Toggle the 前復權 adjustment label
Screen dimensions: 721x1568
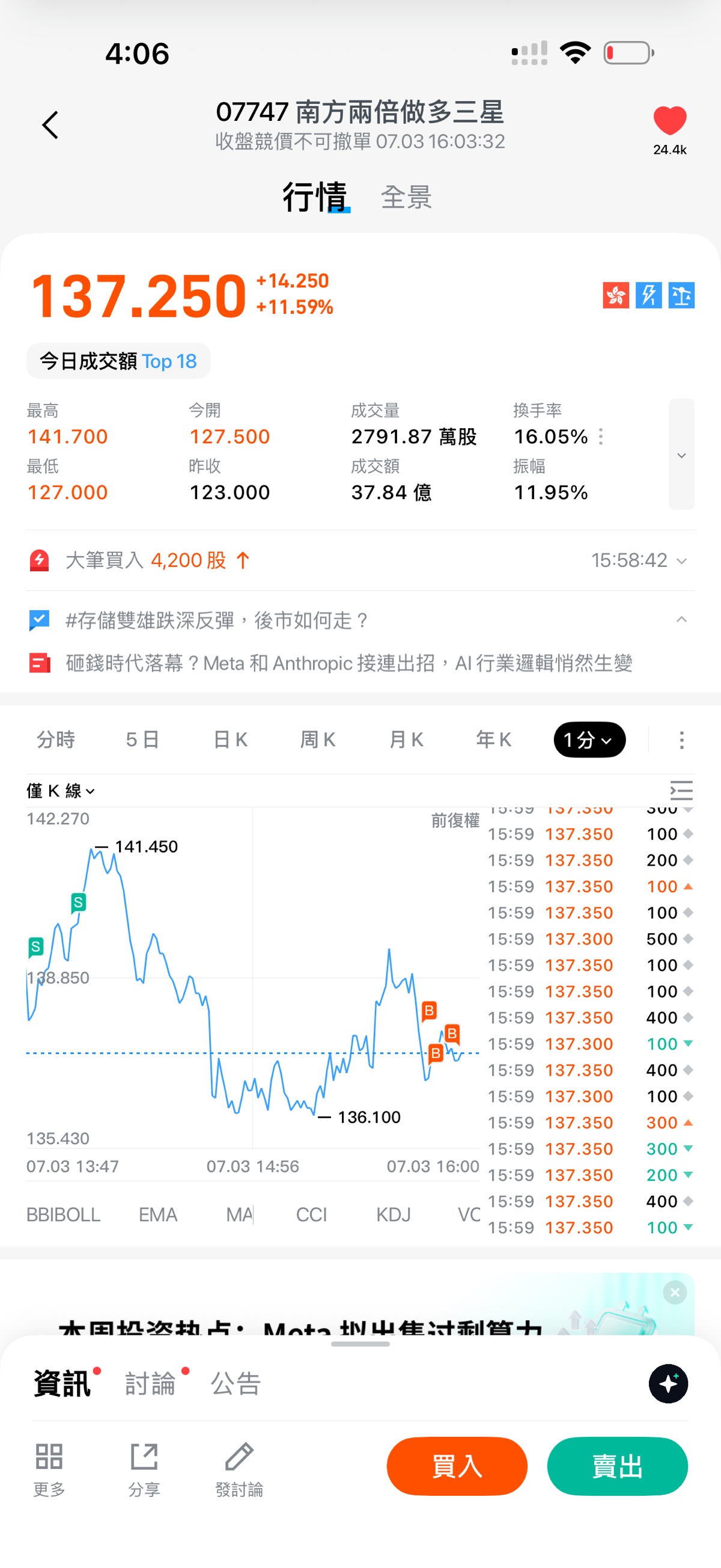click(x=455, y=821)
